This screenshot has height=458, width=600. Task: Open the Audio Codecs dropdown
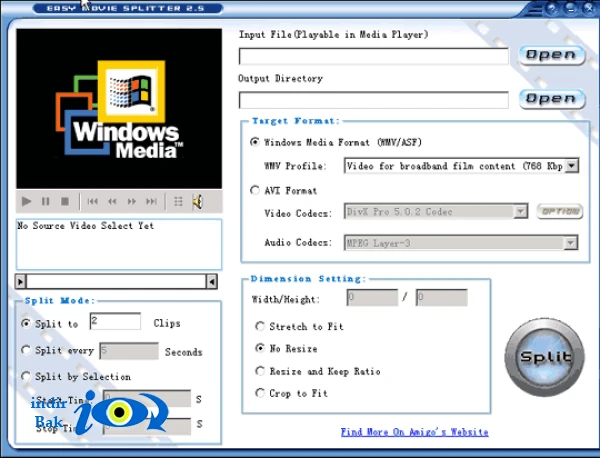(571, 243)
